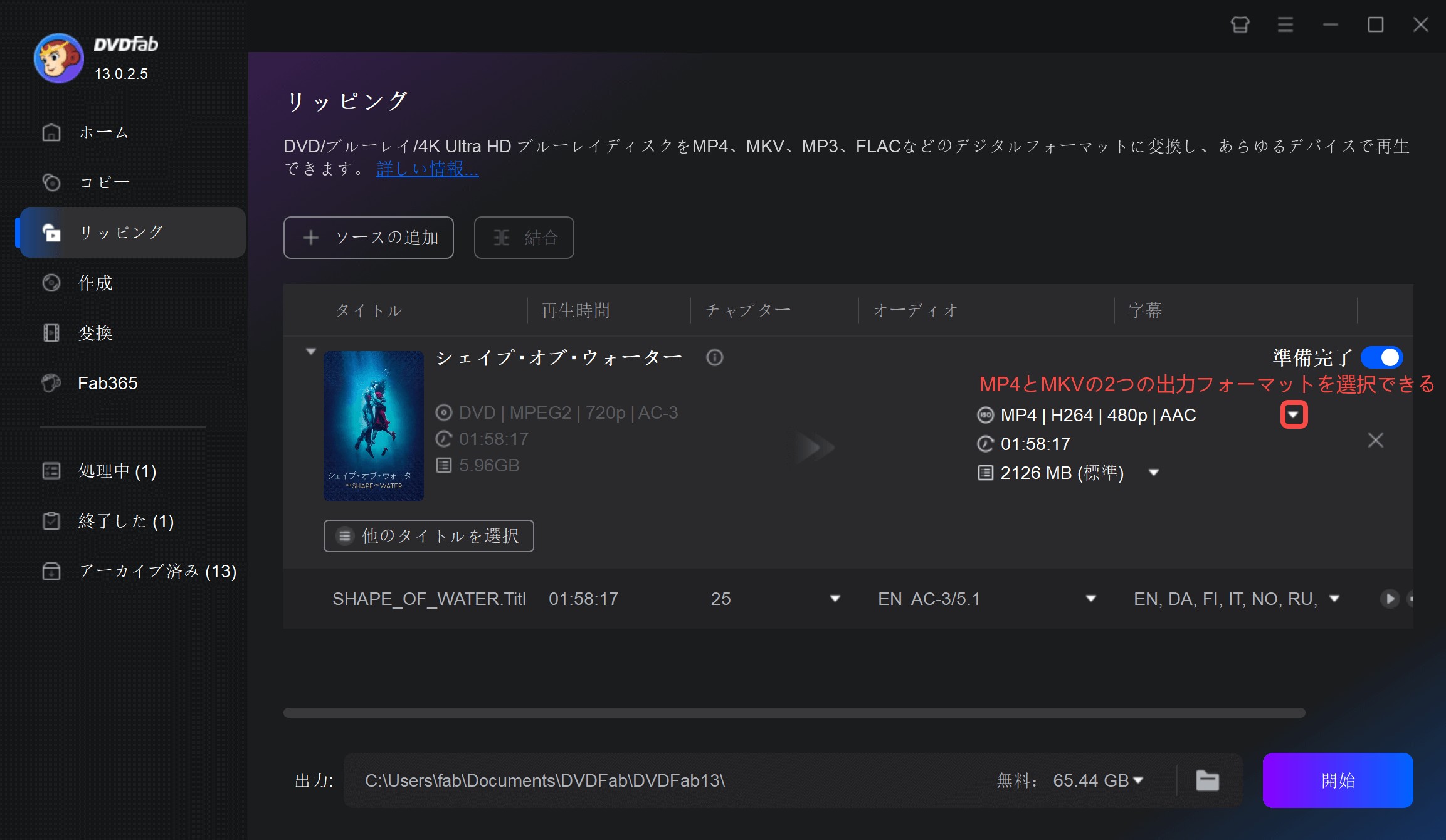
Task: Open the chapter 25 dropdown
Action: point(835,599)
